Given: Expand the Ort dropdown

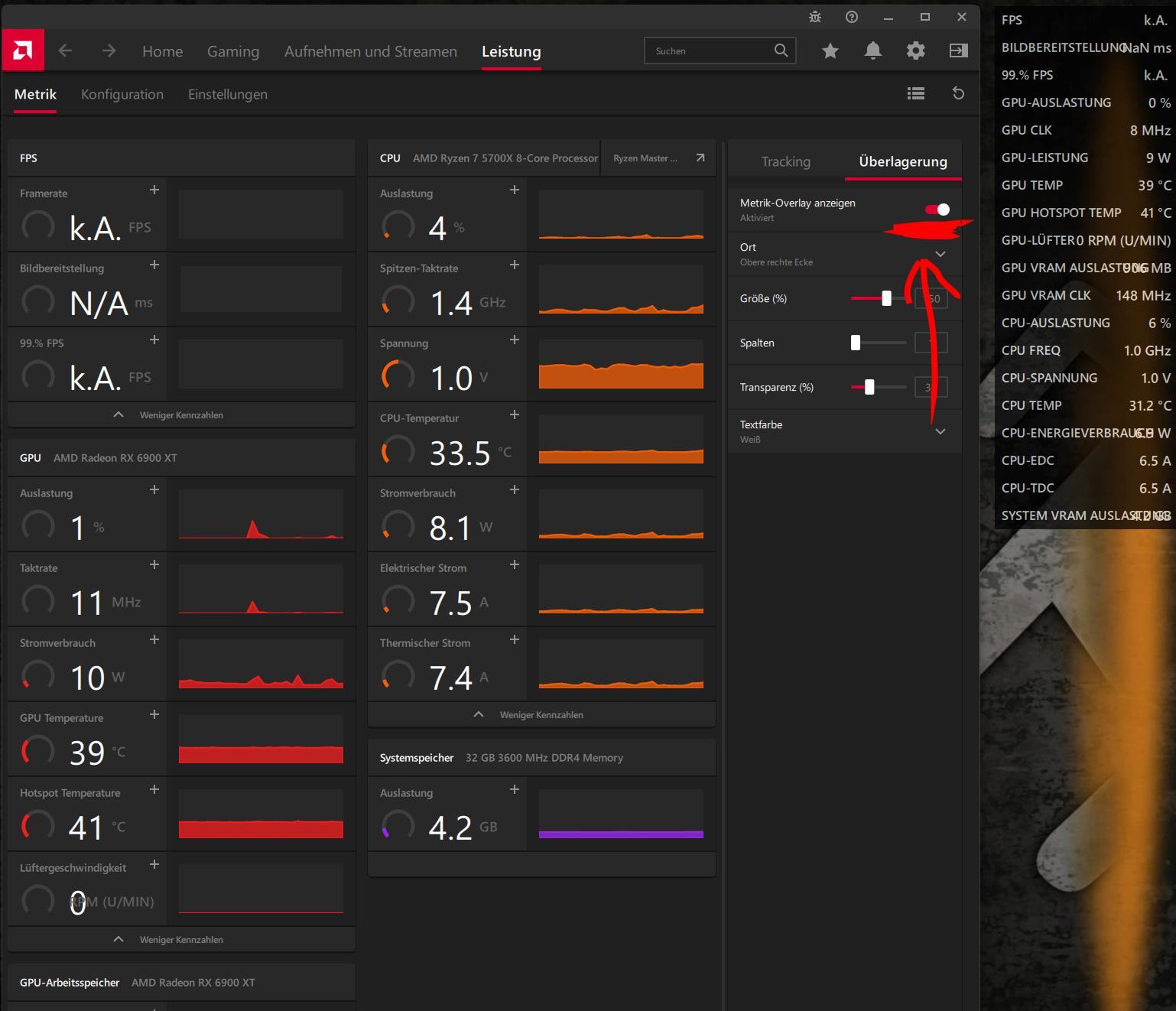Looking at the screenshot, I should (x=940, y=254).
